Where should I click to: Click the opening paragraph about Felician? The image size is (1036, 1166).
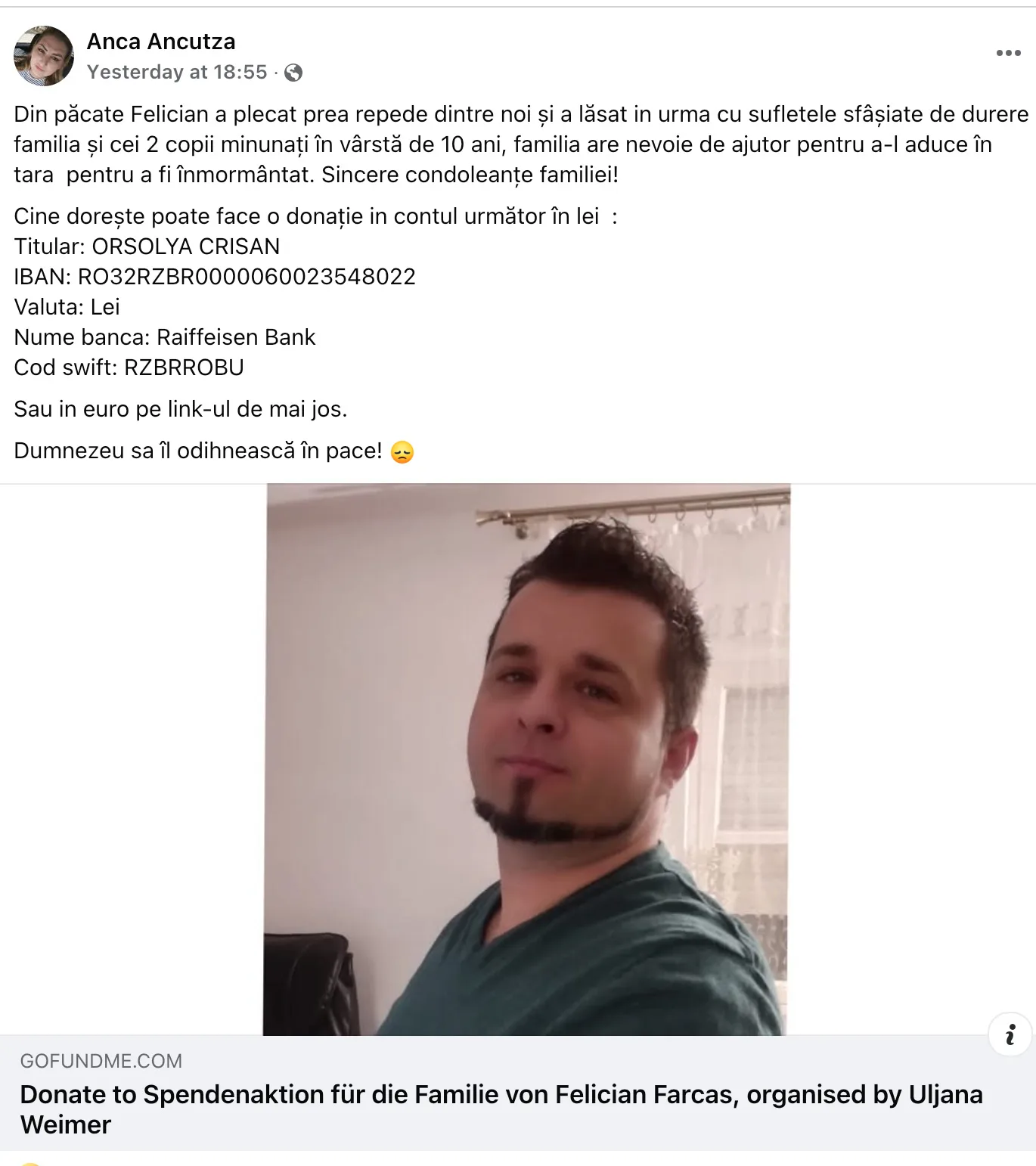coord(521,144)
